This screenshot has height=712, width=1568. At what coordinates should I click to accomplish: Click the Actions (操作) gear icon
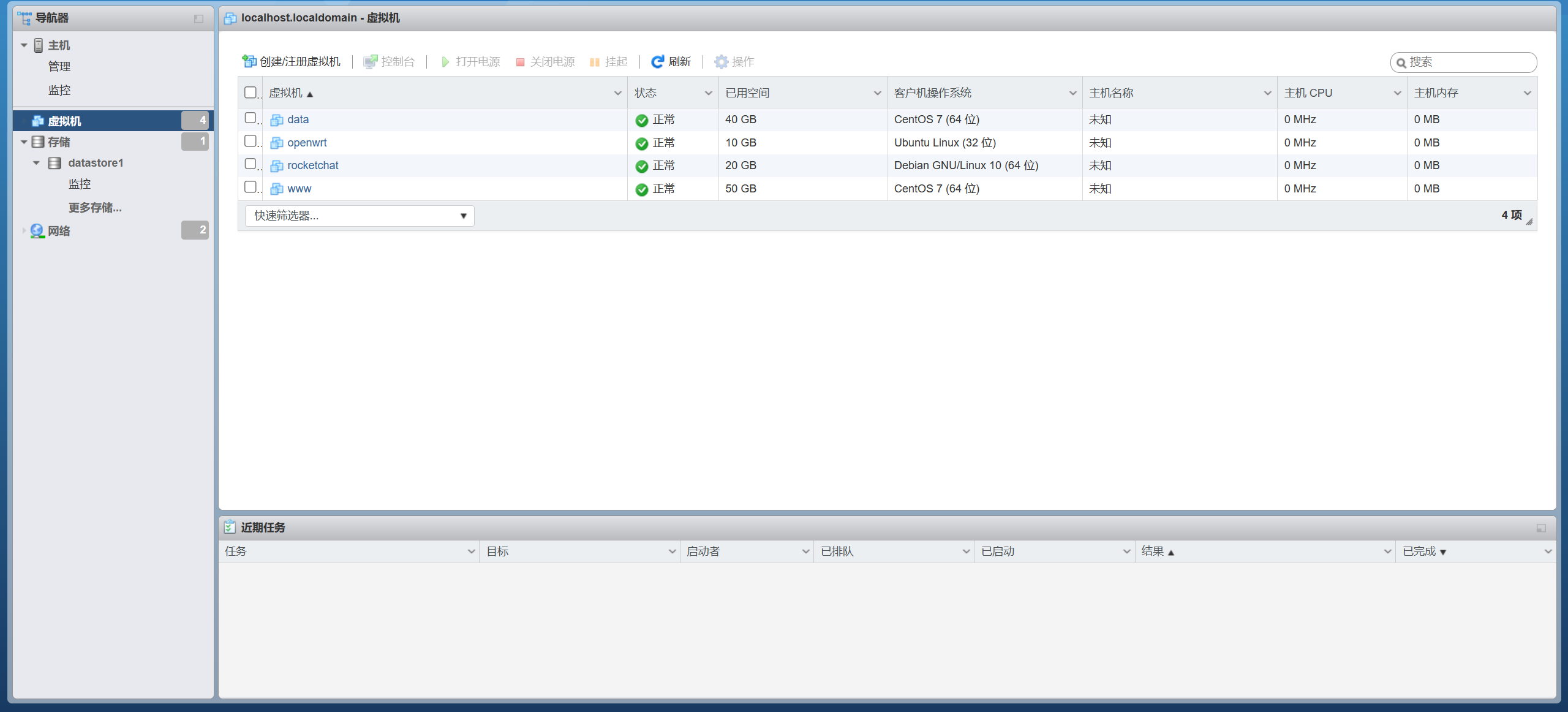pyautogui.click(x=721, y=61)
